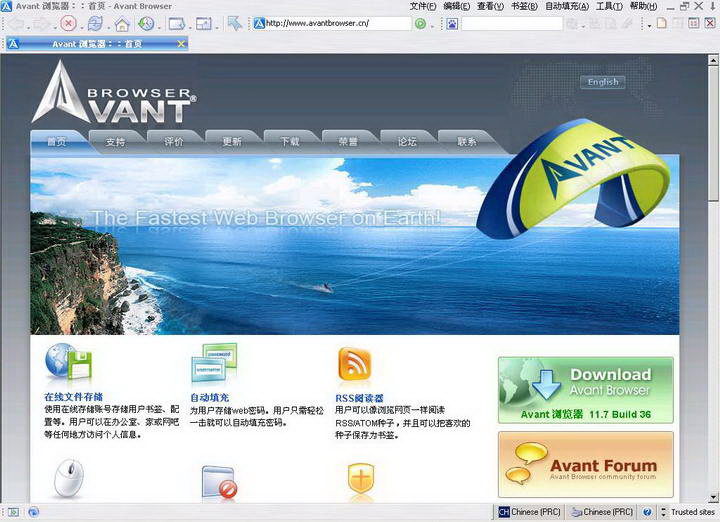Click the red Stop loading icon
Viewport: 720px width, 522px height.
[68, 23]
